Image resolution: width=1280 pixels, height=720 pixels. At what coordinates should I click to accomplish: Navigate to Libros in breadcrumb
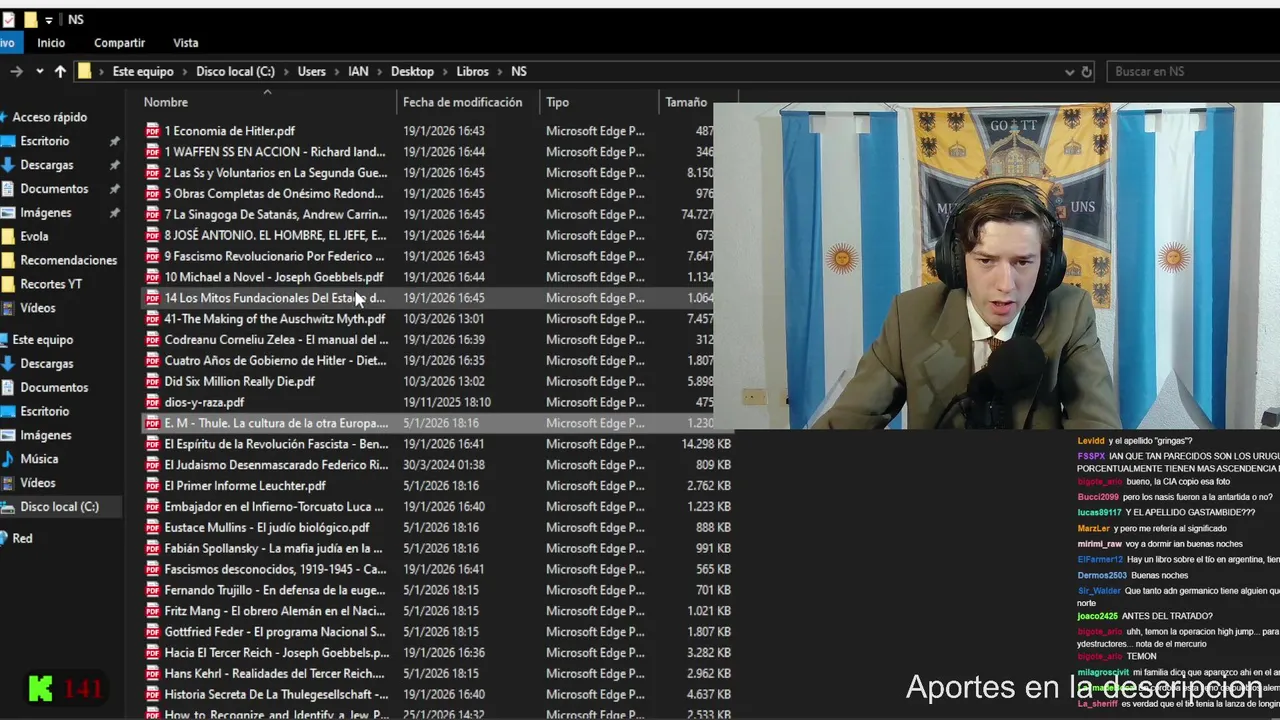[473, 72]
